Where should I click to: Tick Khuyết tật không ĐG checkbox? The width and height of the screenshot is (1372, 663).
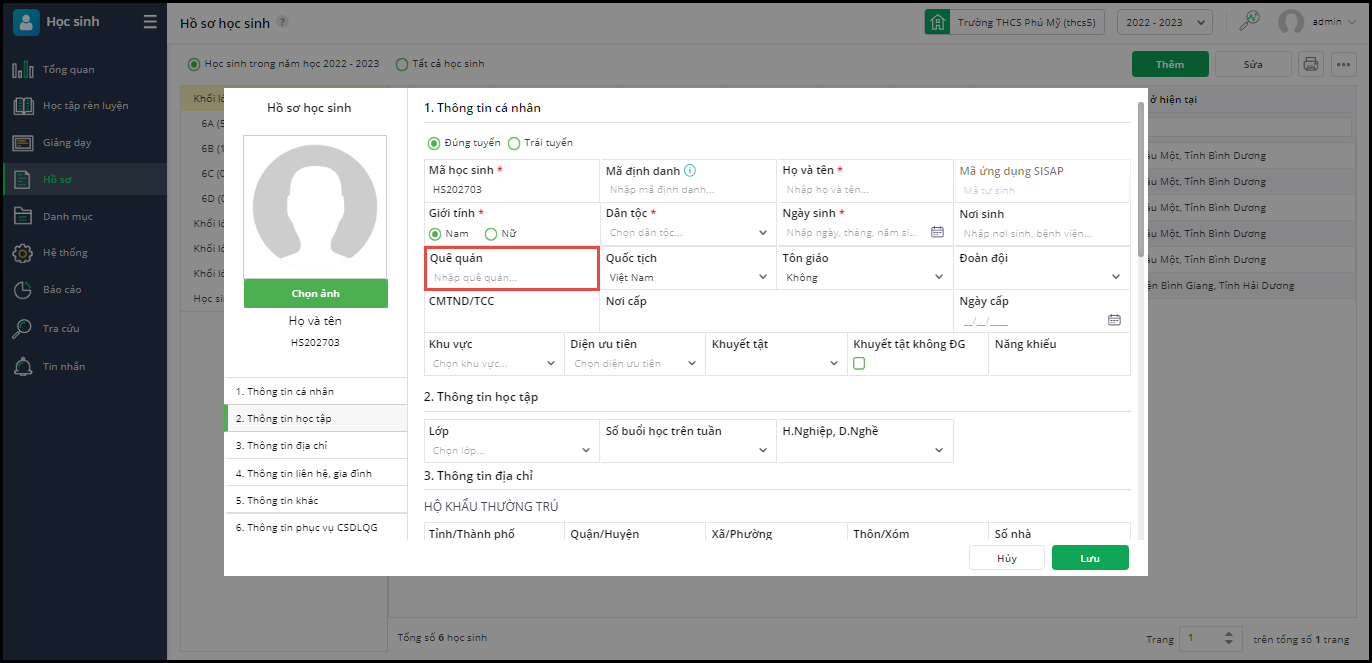859,364
